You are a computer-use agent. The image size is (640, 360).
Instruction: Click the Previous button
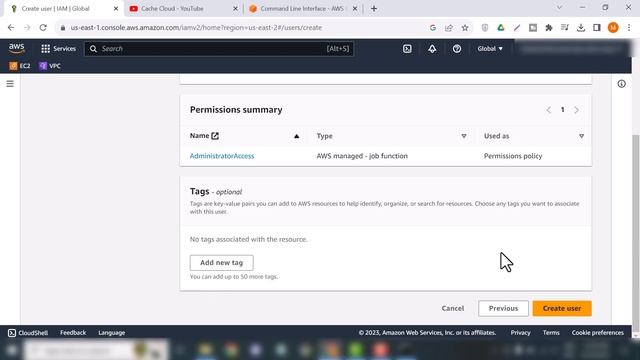503,309
